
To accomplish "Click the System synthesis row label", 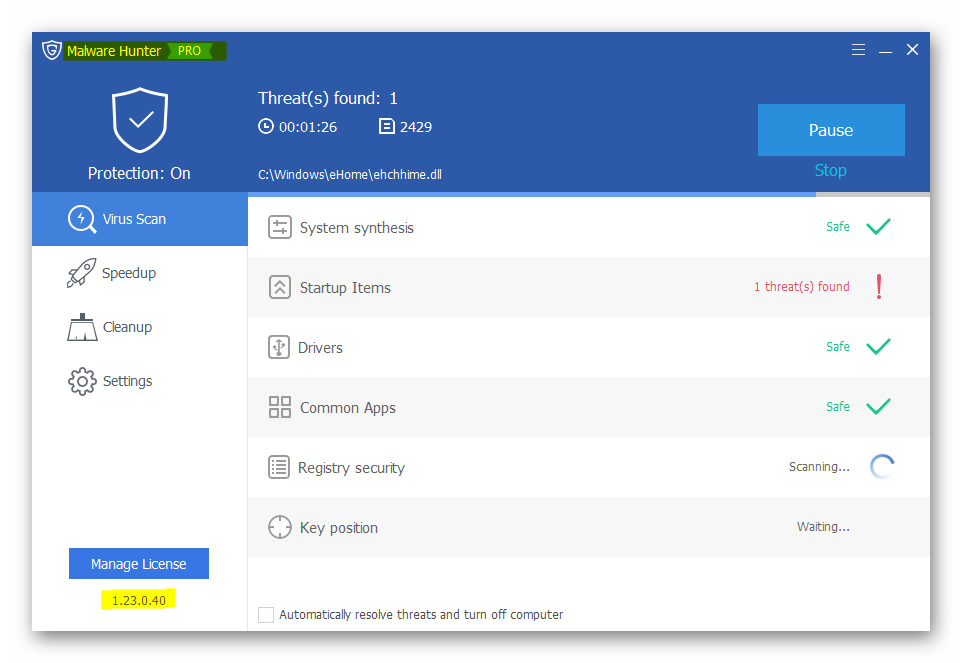I will click(356, 228).
